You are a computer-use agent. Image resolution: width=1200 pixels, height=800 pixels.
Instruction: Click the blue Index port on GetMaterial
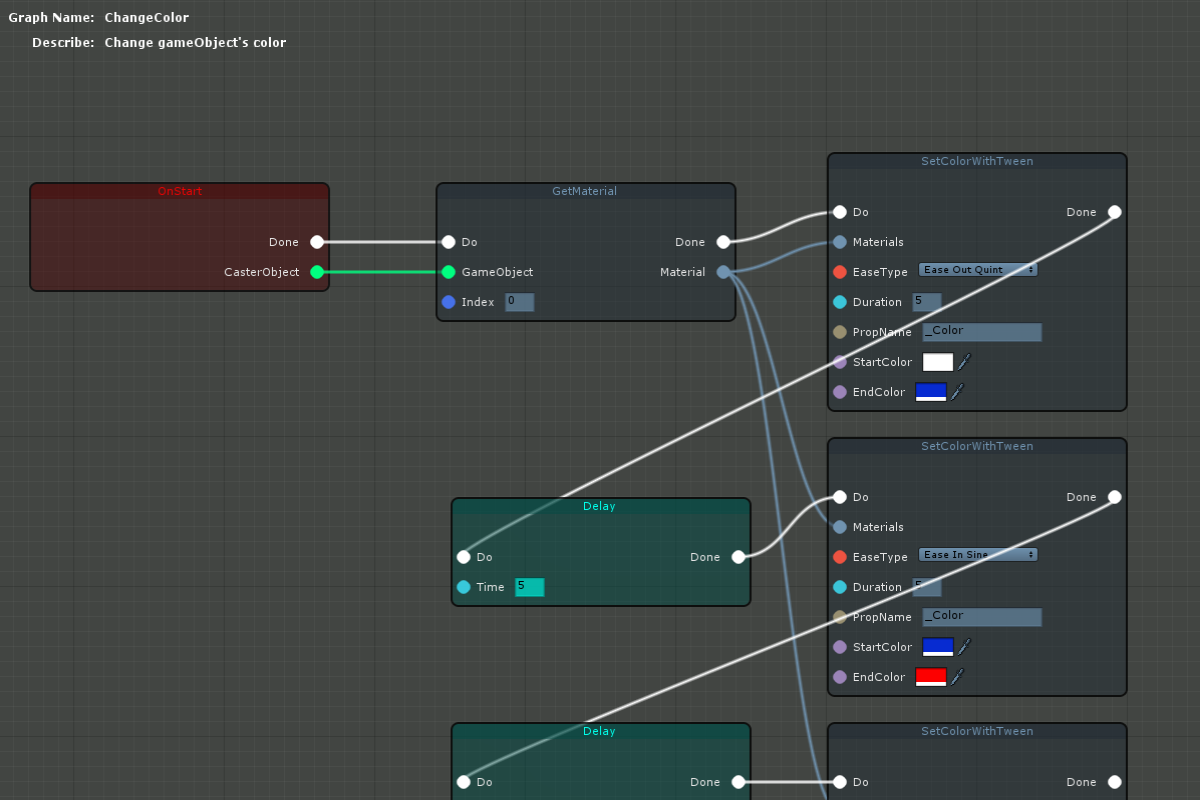[448, 302]
